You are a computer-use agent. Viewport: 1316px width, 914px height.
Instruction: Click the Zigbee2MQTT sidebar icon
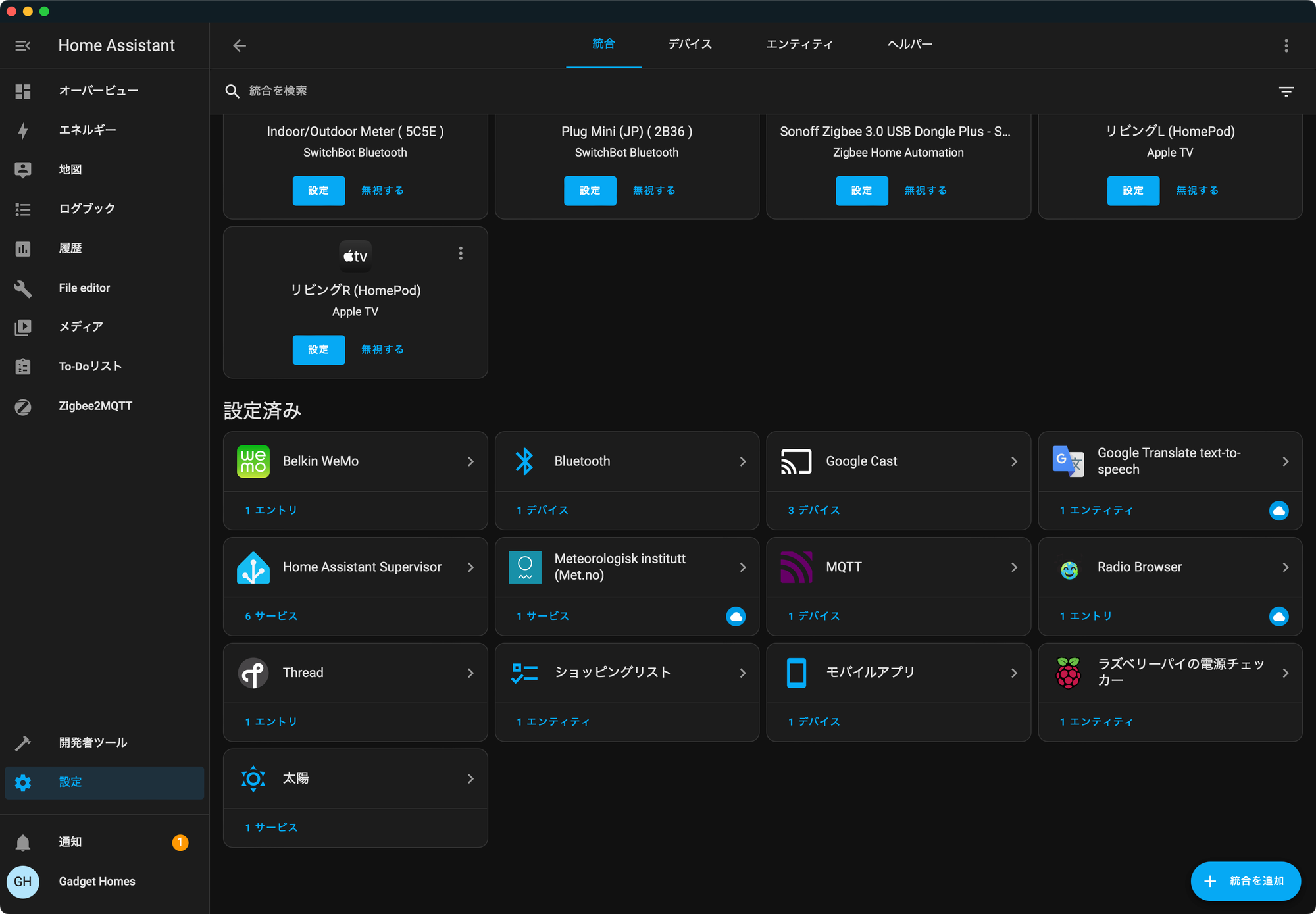(x=24, y=406)
